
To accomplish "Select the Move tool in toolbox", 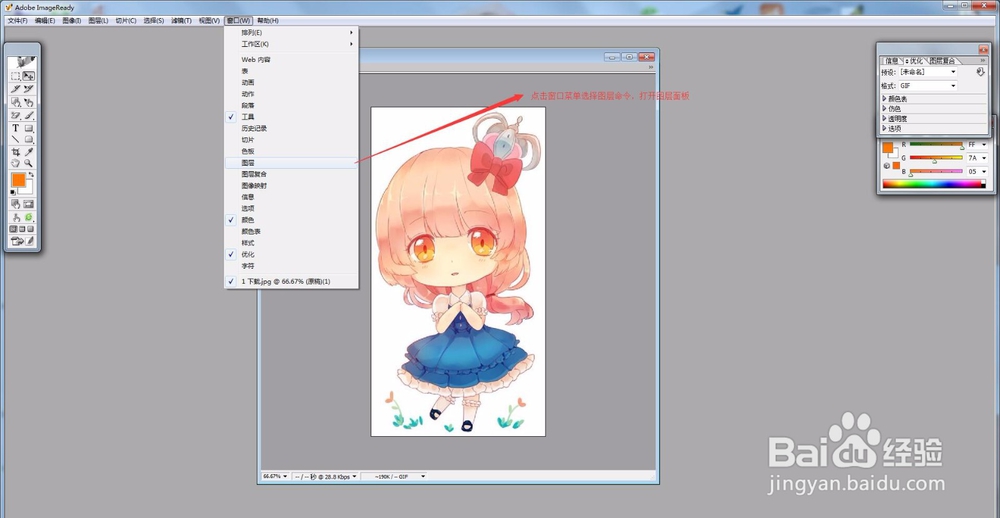I will point(29,76).
